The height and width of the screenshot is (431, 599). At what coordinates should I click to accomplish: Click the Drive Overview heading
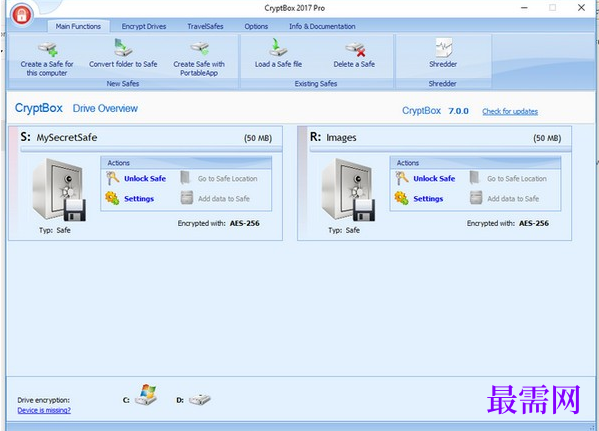click(105, 109)
